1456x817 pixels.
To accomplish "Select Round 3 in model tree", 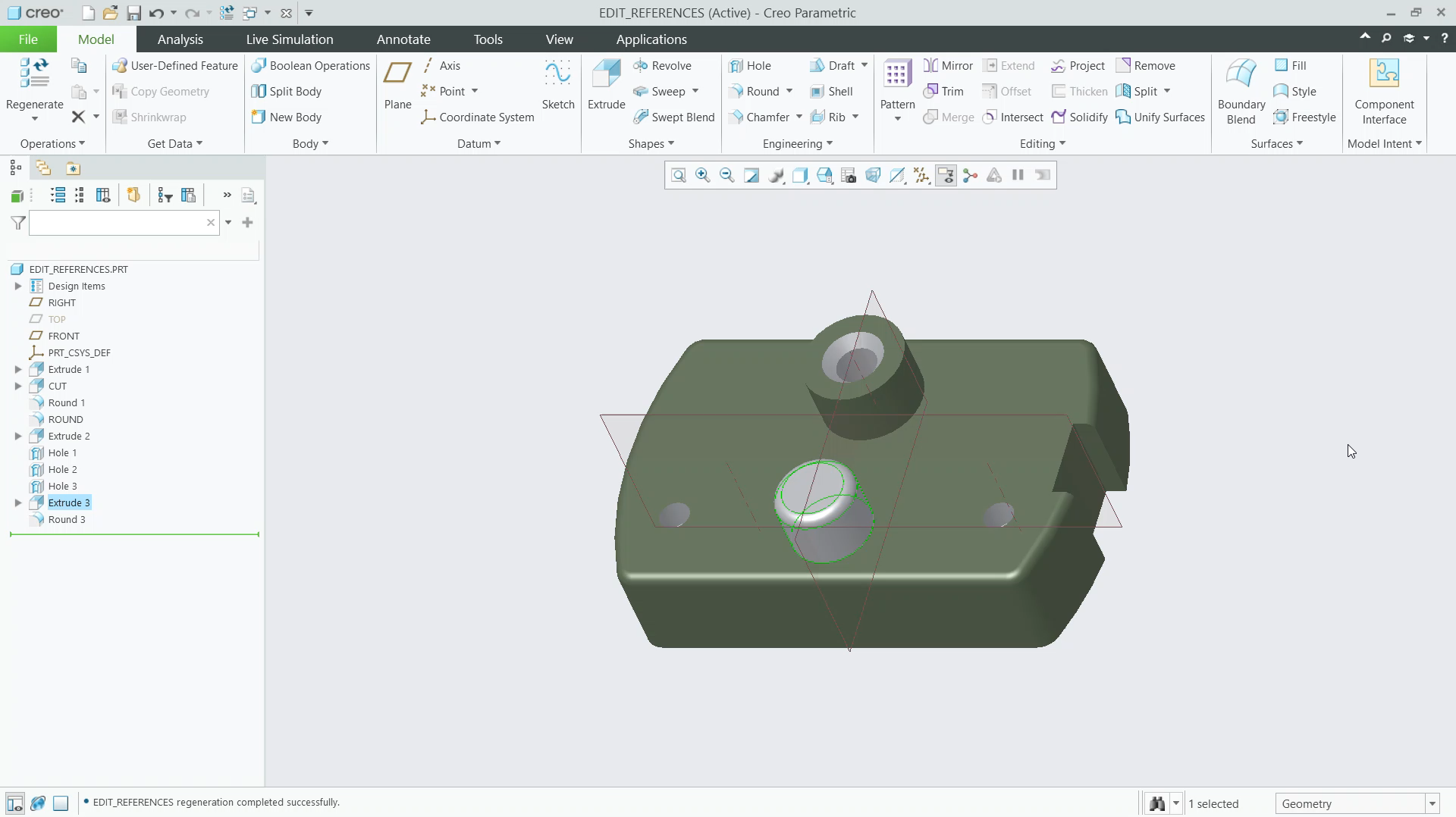I will click(x=67, y=520).
